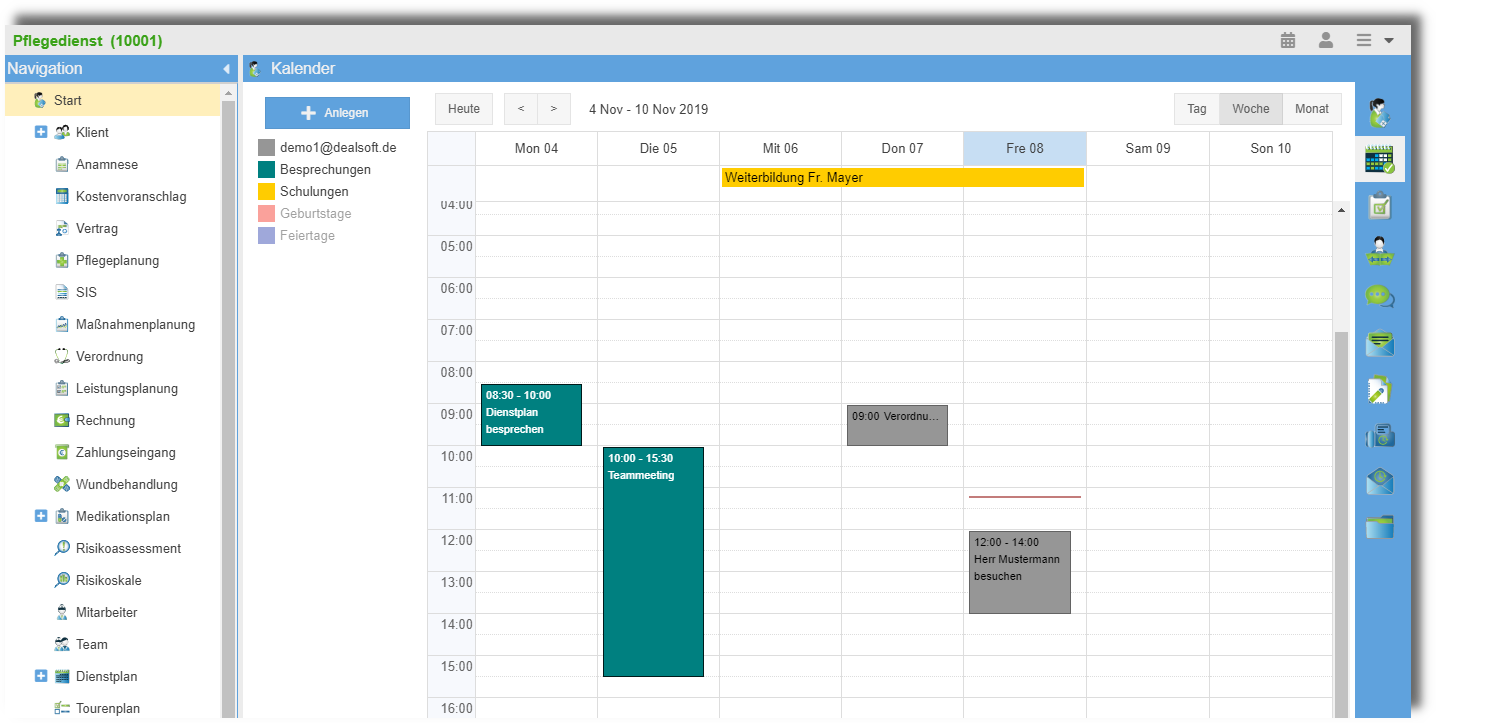Select the clipboard checklist icon in the right sidebar
Screen dimensions: 1505x723
point(1380,205)
